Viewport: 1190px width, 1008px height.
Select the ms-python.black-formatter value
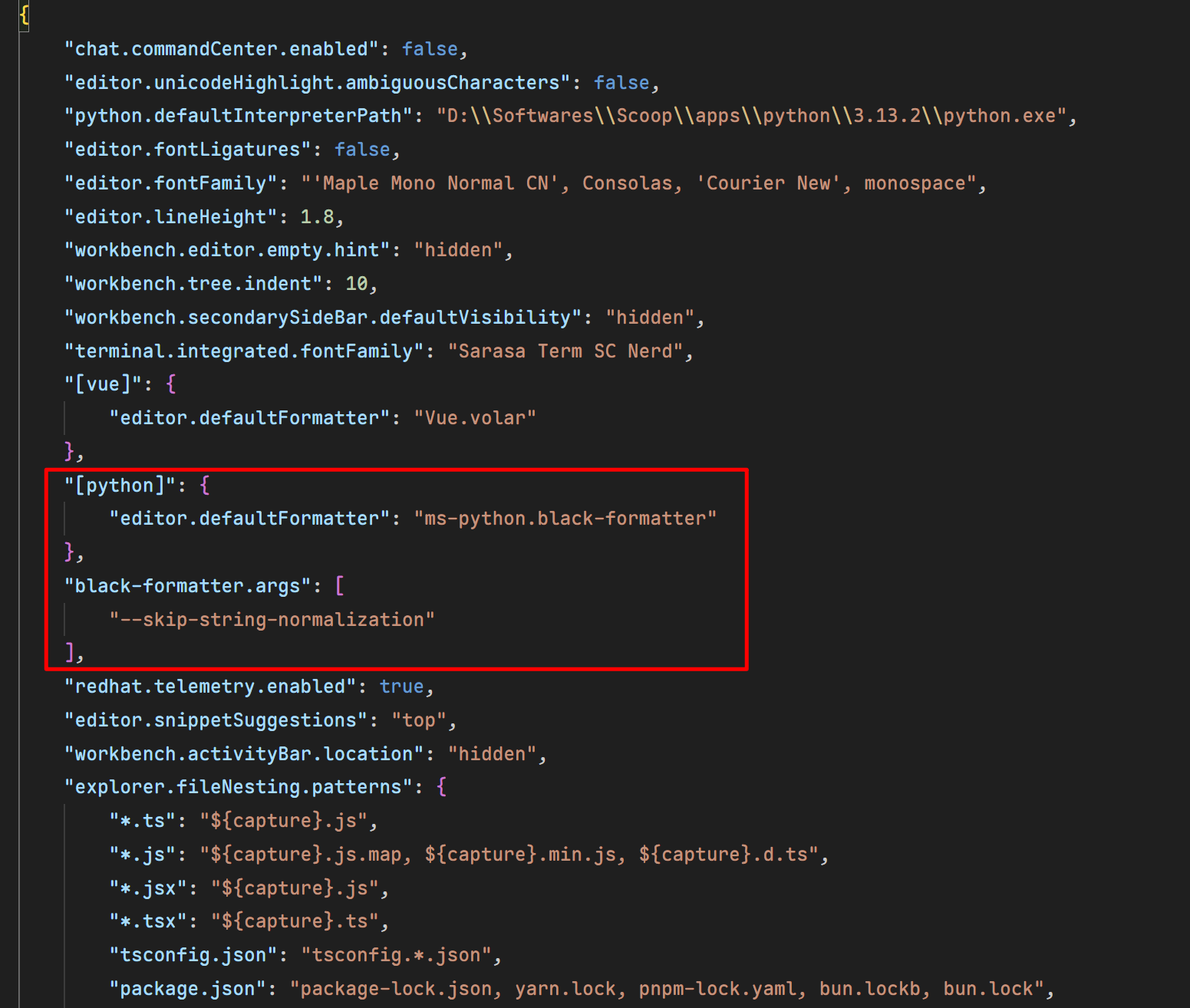pos(565,518)
